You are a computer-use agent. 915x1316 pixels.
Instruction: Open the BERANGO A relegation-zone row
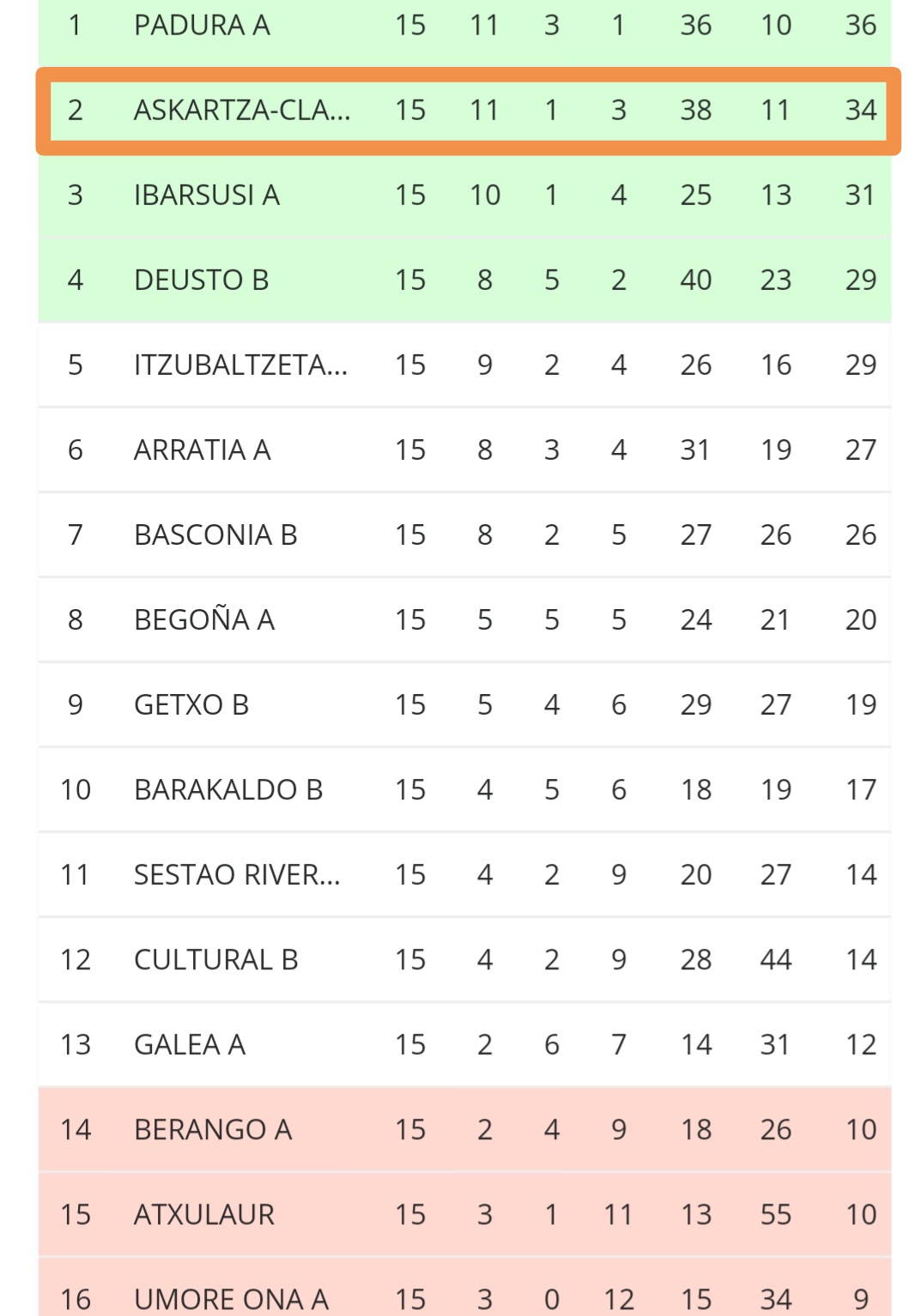[464, 1129]
